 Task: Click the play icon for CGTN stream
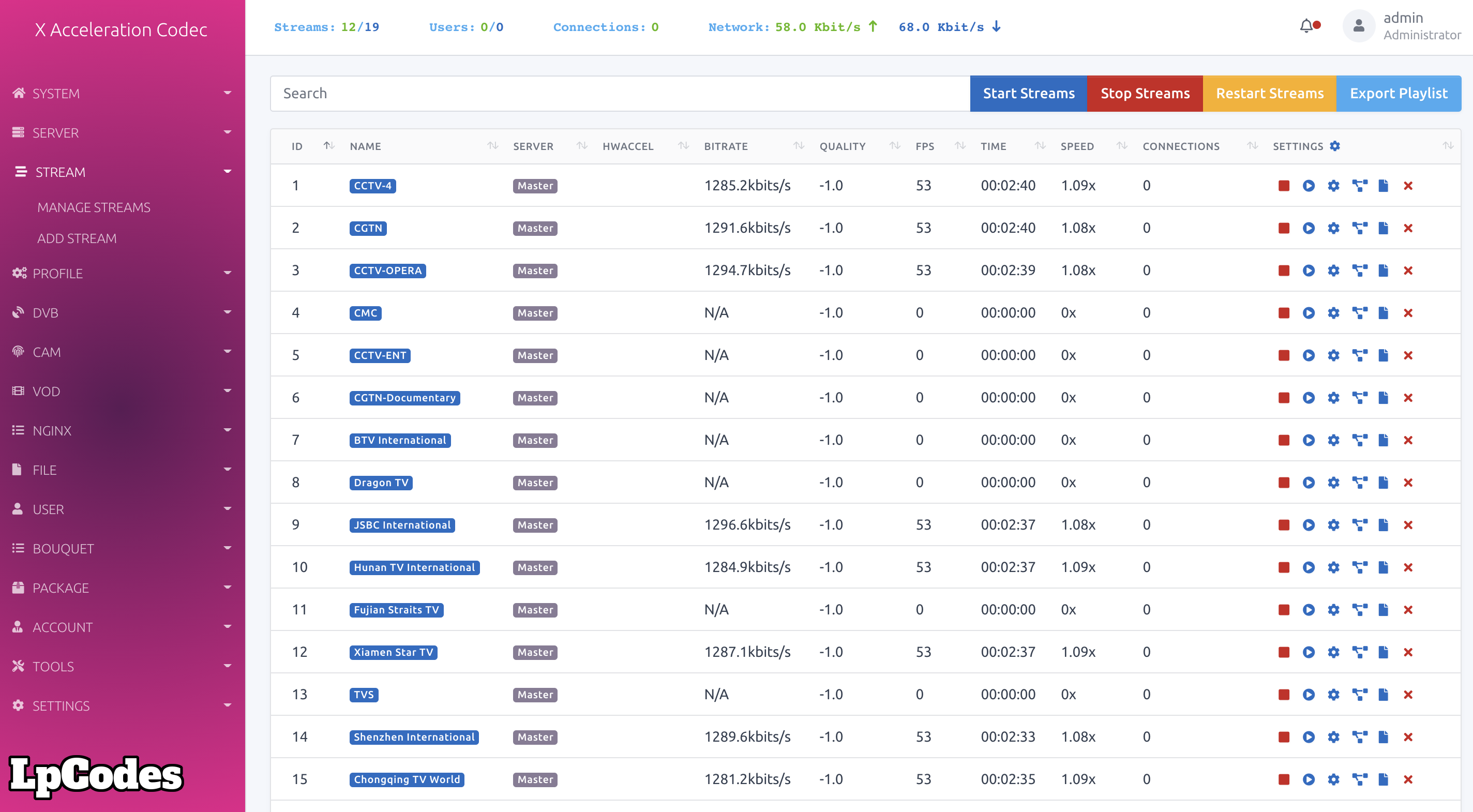coord(1309,228)
